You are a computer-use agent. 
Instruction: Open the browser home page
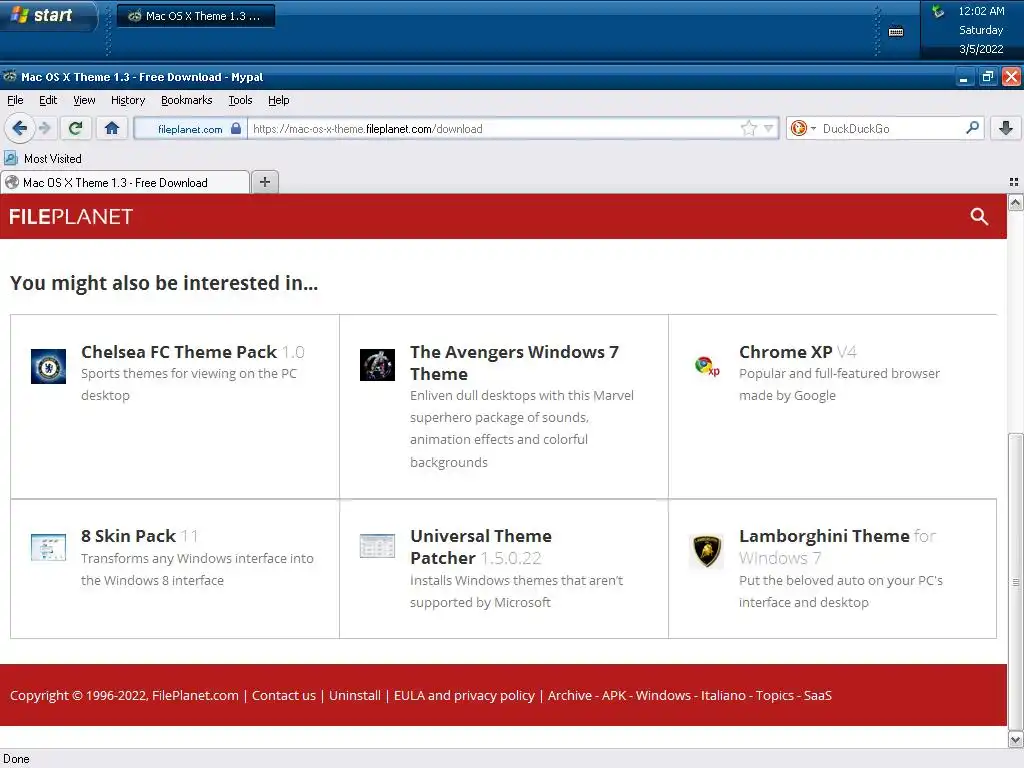click(112, 128)
